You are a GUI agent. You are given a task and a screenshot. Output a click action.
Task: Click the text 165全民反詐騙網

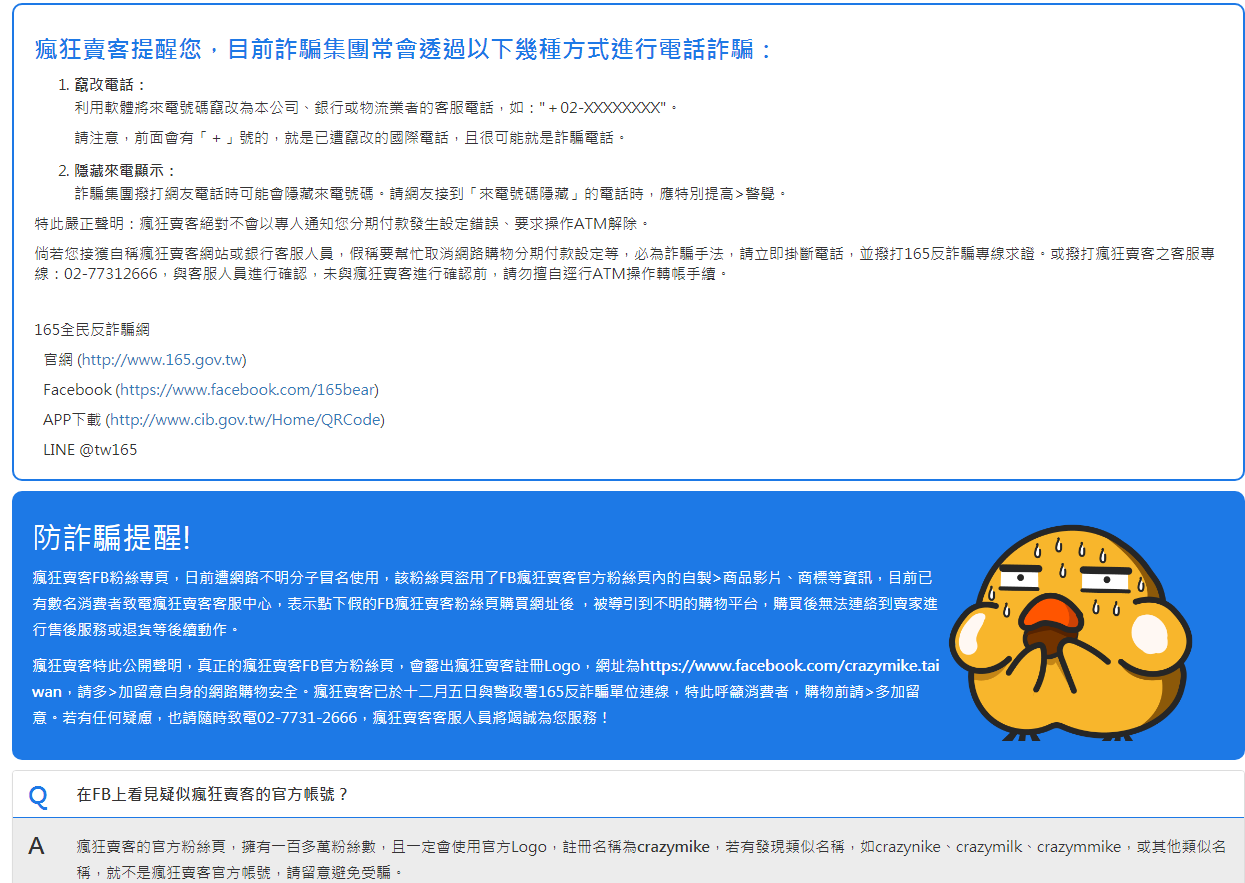(92, 329)
